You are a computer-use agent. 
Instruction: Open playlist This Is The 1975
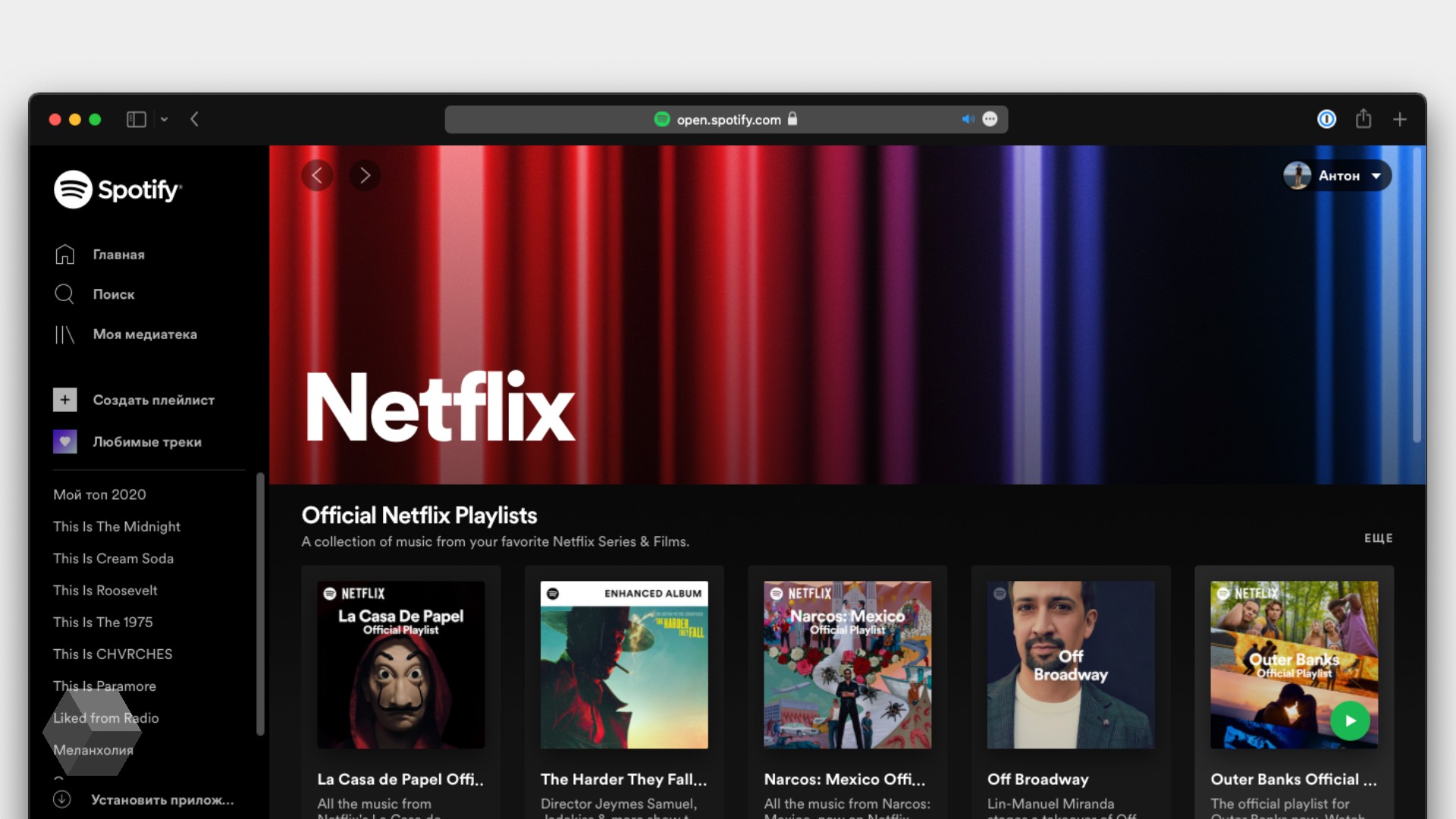click(103, 622)
